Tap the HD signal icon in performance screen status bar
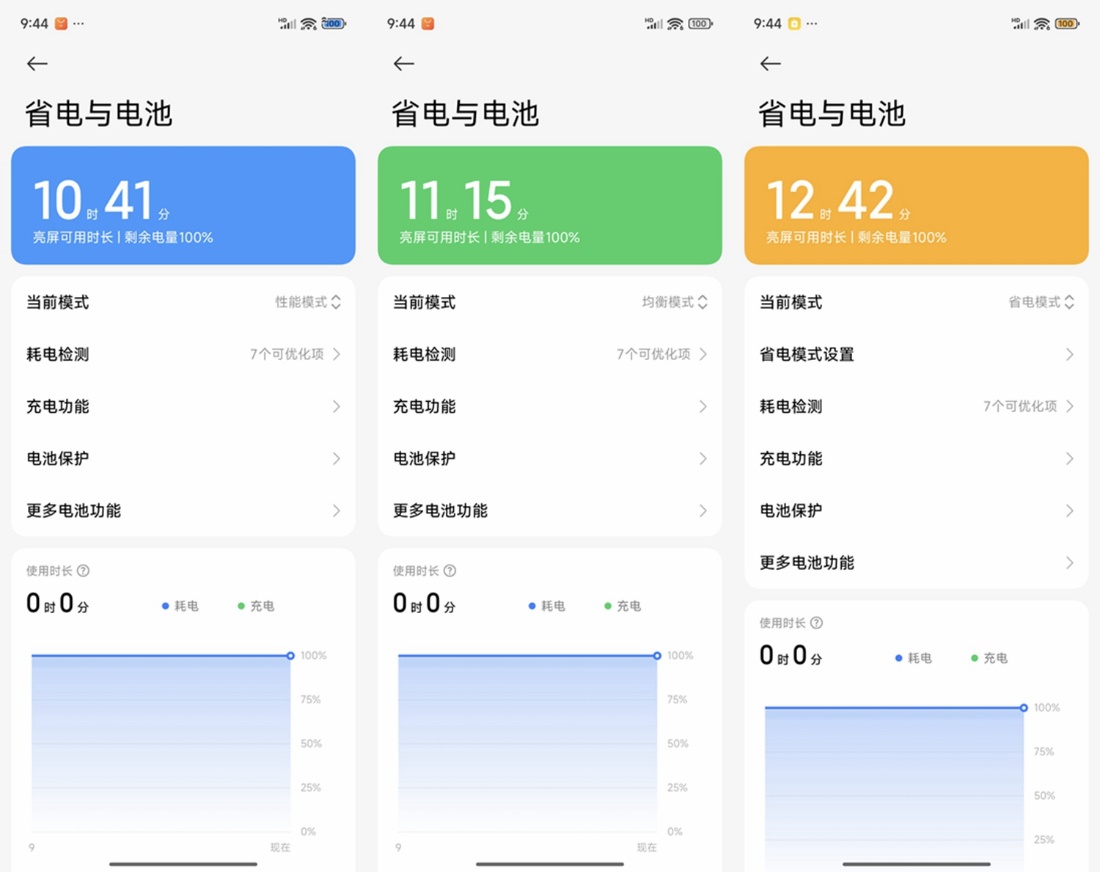The image size is (1100, 872). pos(288,24)
